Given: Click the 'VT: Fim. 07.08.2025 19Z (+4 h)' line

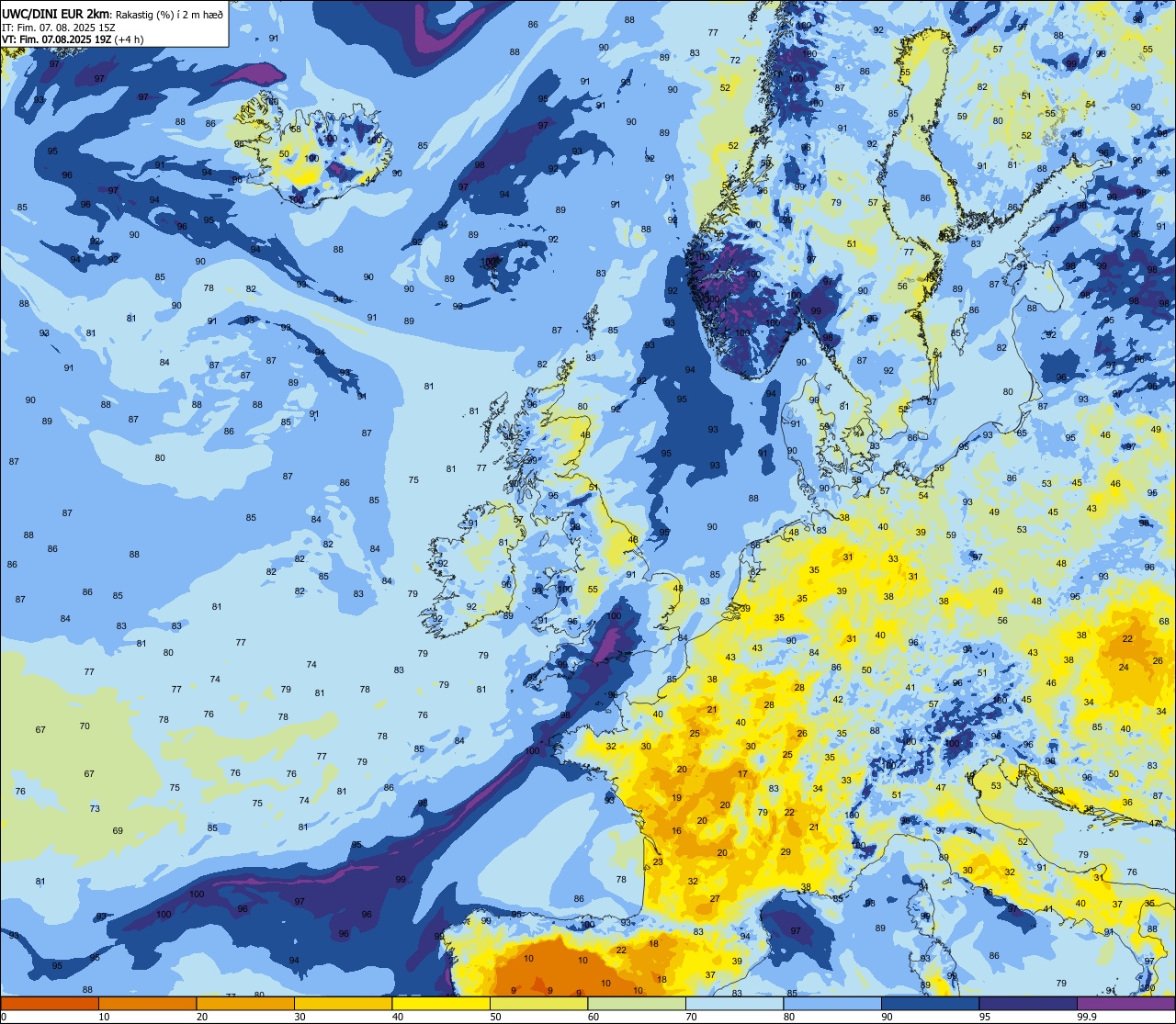Looking at the screenshot, I should pos(73,39).
